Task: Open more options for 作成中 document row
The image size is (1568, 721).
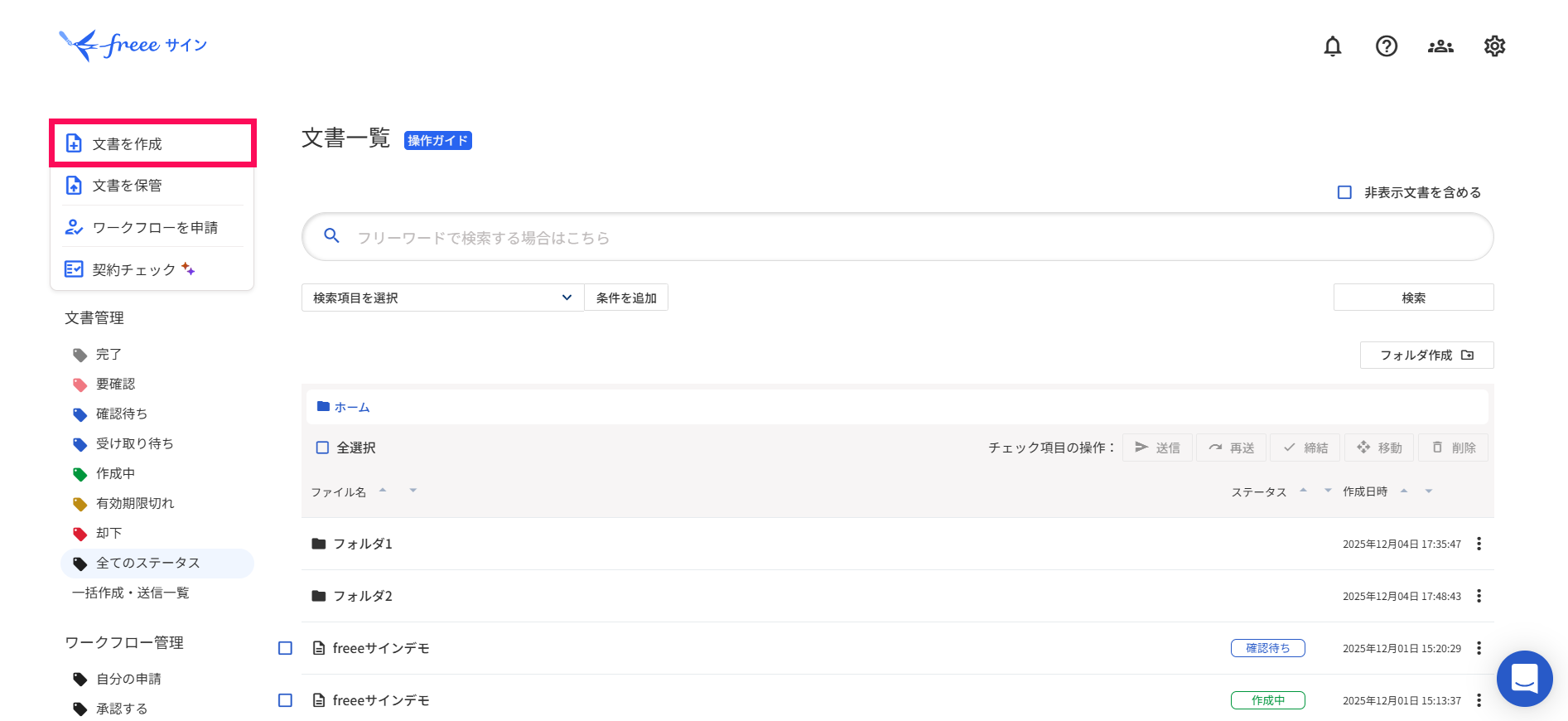Action: (x=1479, y=700)
